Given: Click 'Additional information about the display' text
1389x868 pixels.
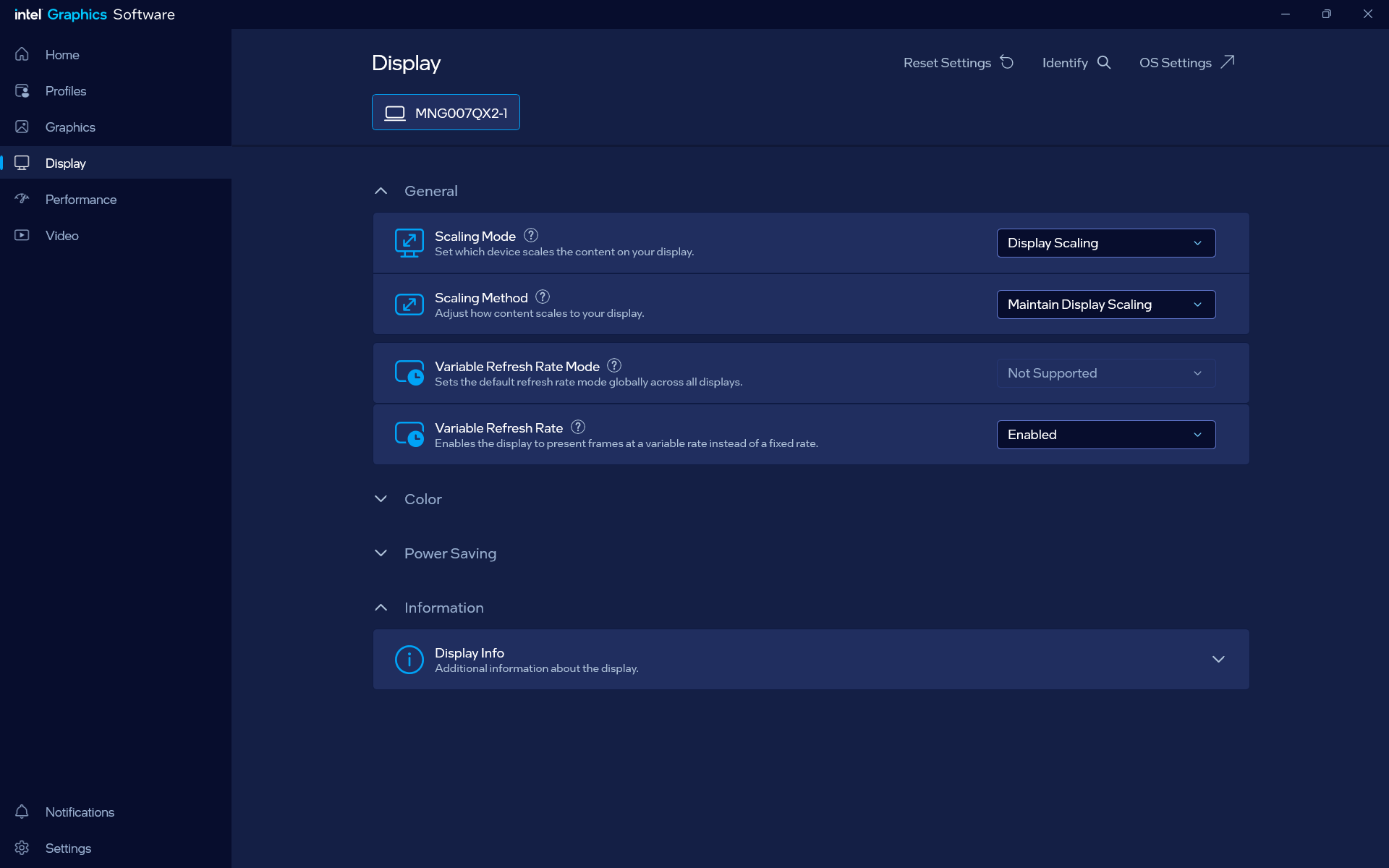Looking at the screenshot, I should click(x=536, y=668).
